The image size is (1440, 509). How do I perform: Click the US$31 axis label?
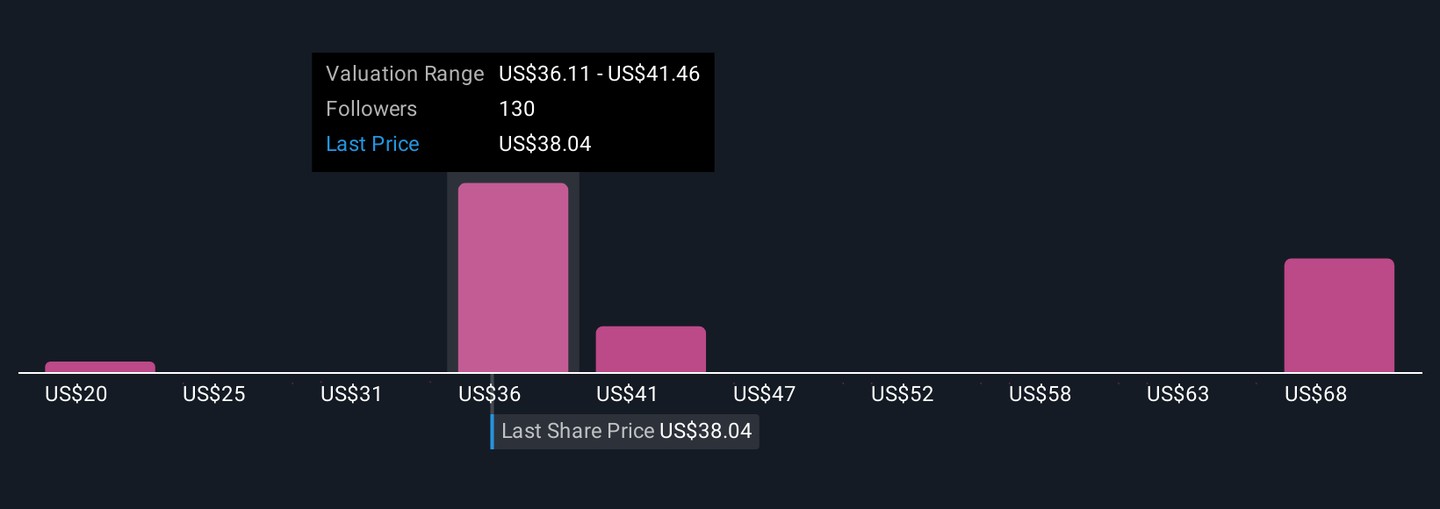351,394
